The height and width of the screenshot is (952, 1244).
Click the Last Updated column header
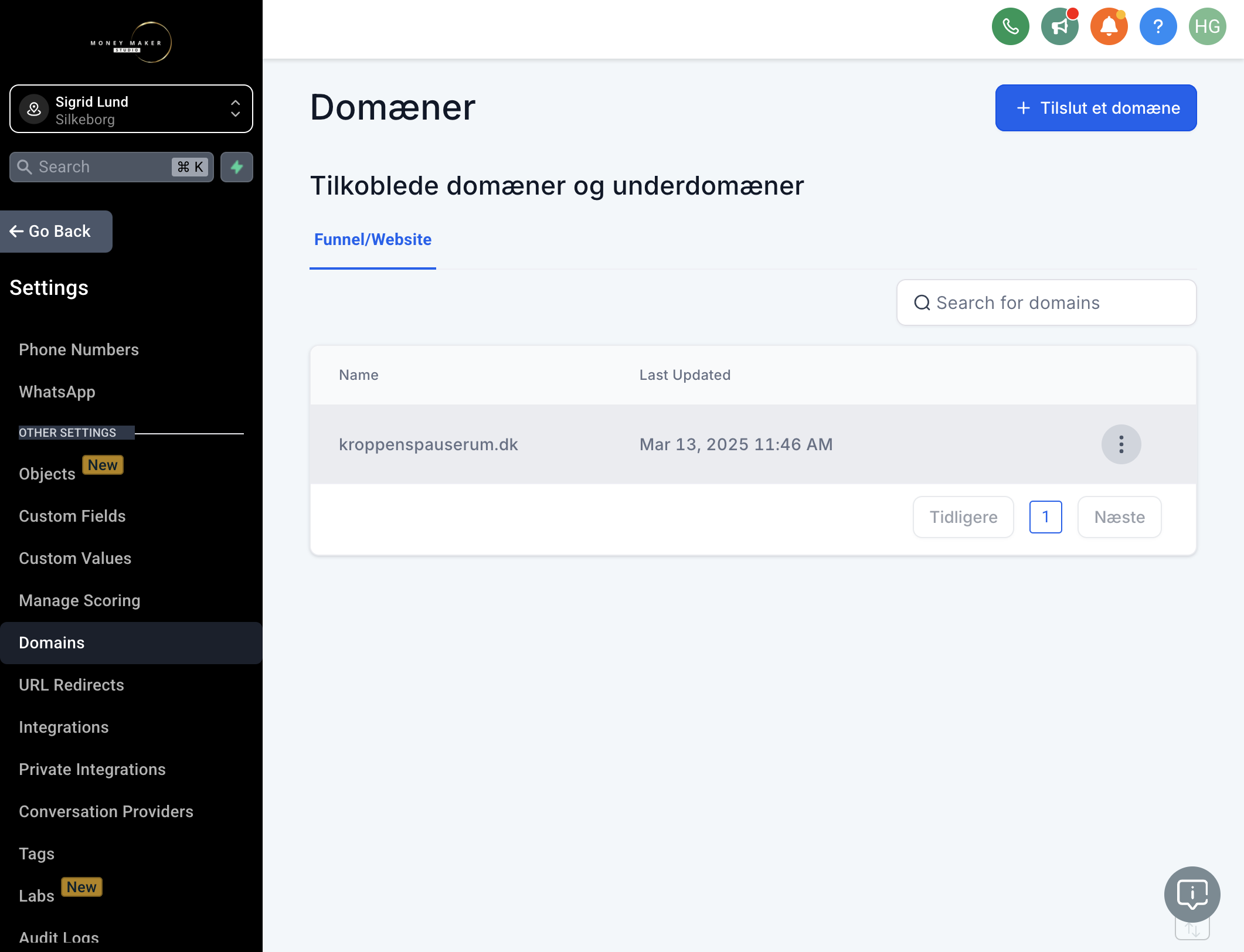(685, 375)
